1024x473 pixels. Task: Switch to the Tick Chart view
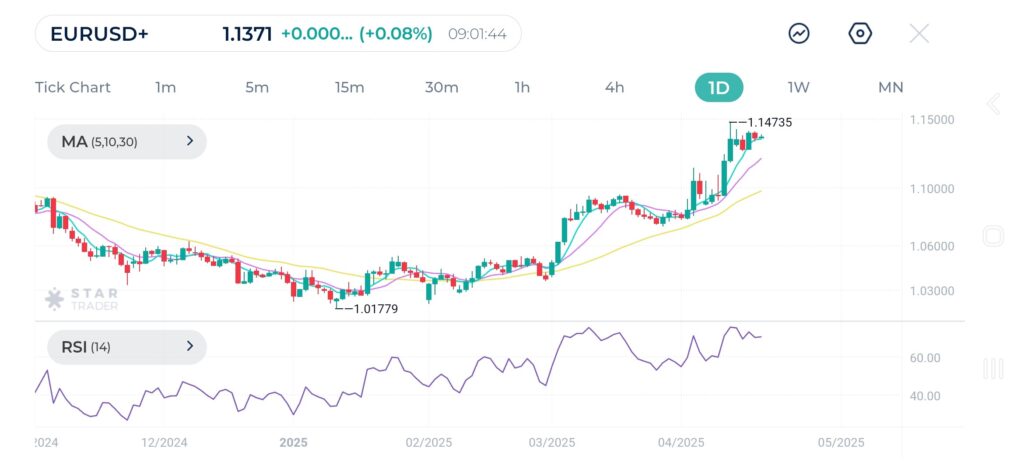[73, 87]
